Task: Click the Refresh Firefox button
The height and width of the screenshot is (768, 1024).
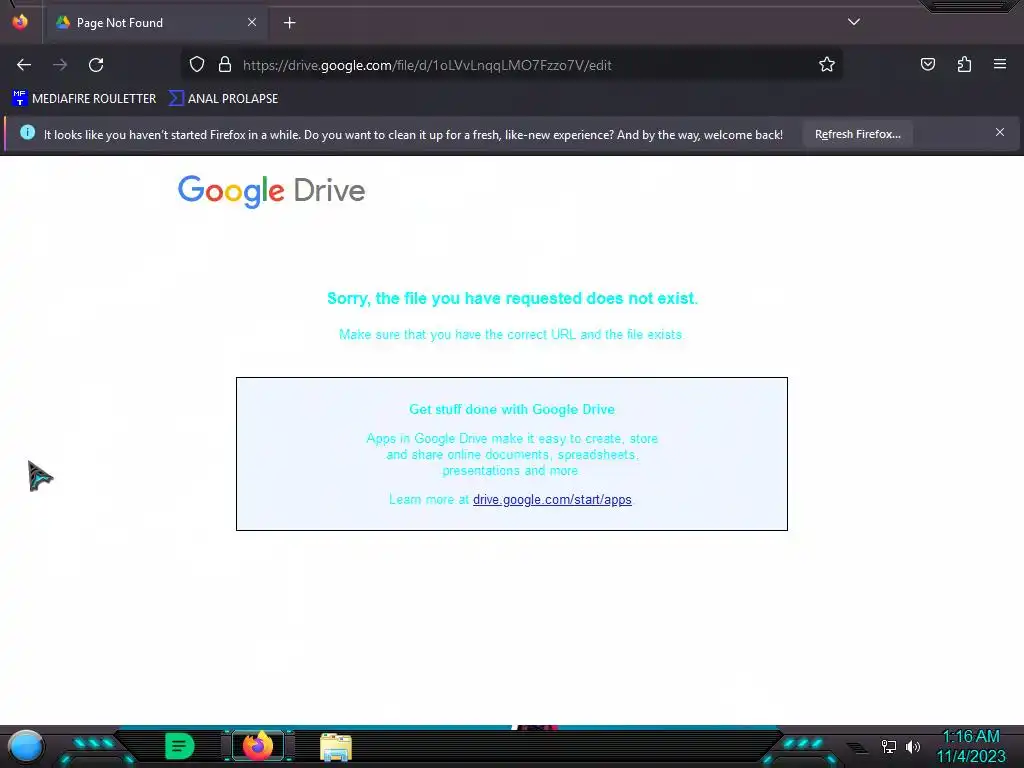Action: 857,134
